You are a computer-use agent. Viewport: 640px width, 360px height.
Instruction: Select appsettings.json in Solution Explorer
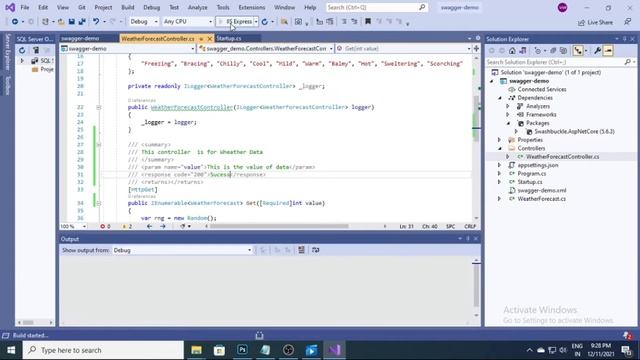pos(538,165)
